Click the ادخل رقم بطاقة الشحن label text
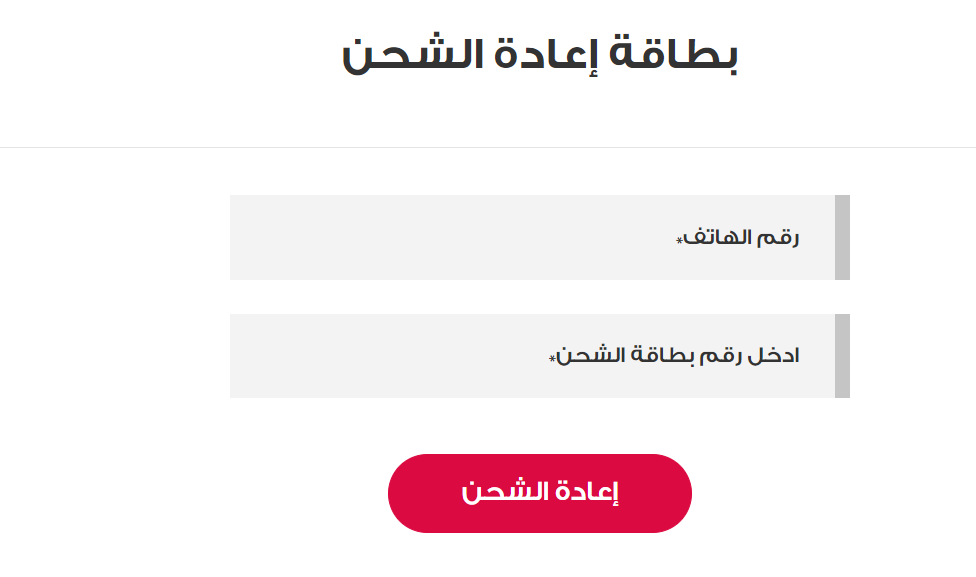The height and width of the screenshot is (577, 976). (677, 356)
